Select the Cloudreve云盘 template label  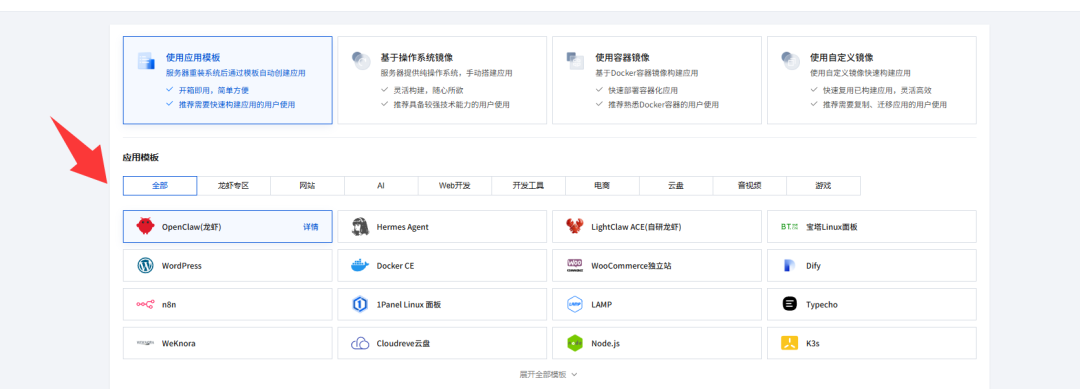[x=404, y=343]
